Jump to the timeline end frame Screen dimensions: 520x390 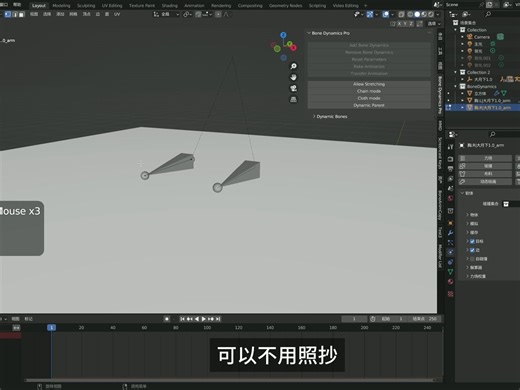(x=218, y=319)
